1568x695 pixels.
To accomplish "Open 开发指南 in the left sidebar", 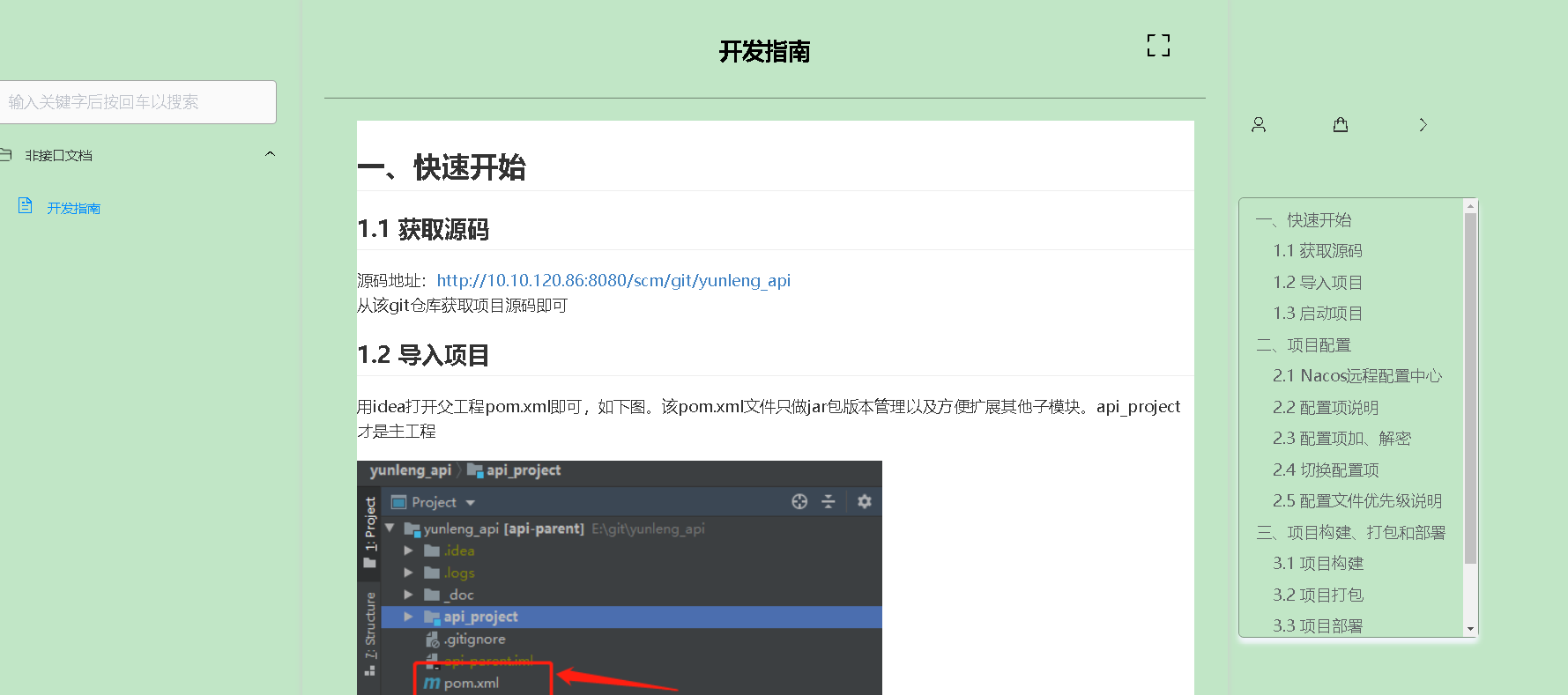I will click(74, 208).
